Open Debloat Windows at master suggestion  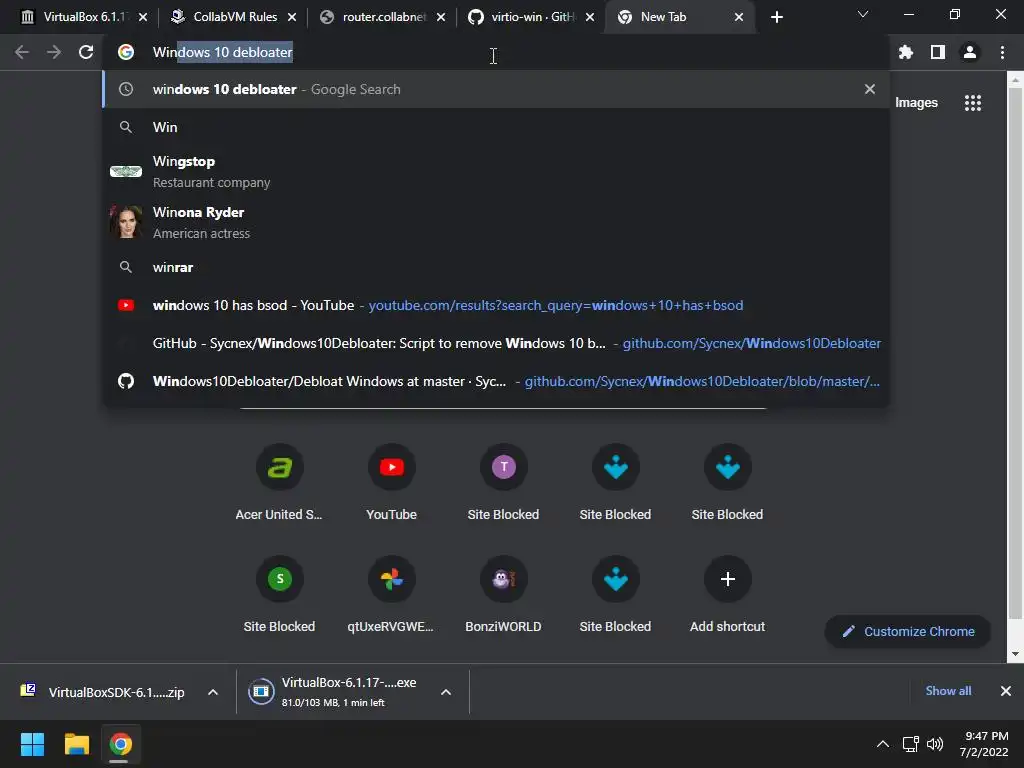[496, 381]
